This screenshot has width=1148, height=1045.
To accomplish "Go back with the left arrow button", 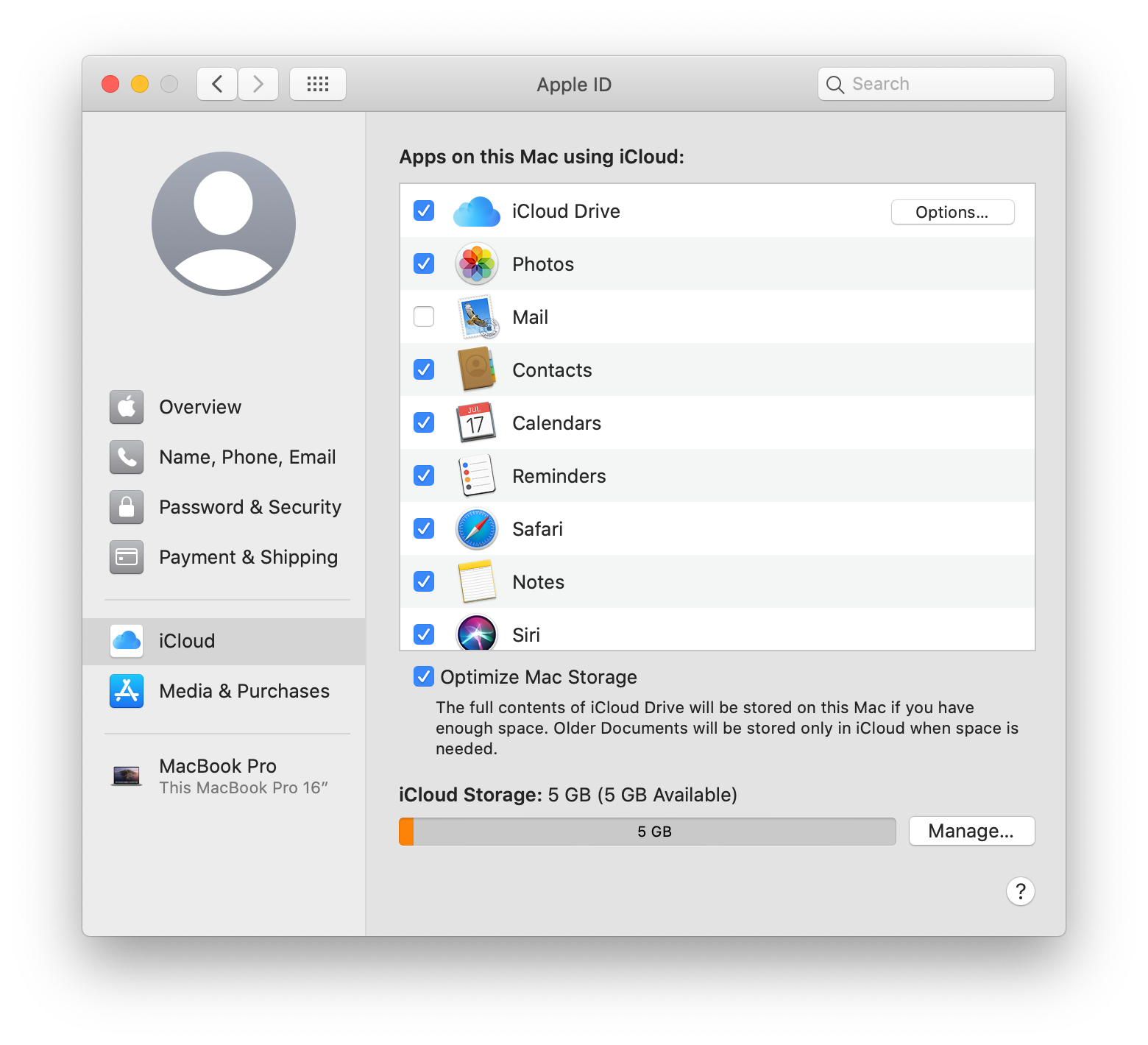I will pos(217,84).
